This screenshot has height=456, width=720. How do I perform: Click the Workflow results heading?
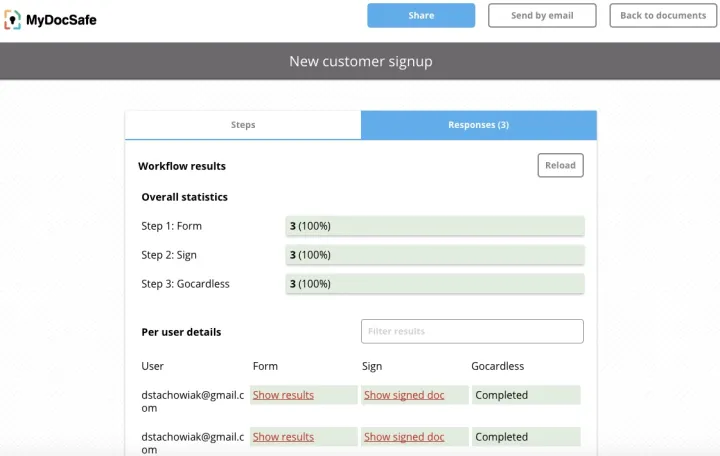182,166
